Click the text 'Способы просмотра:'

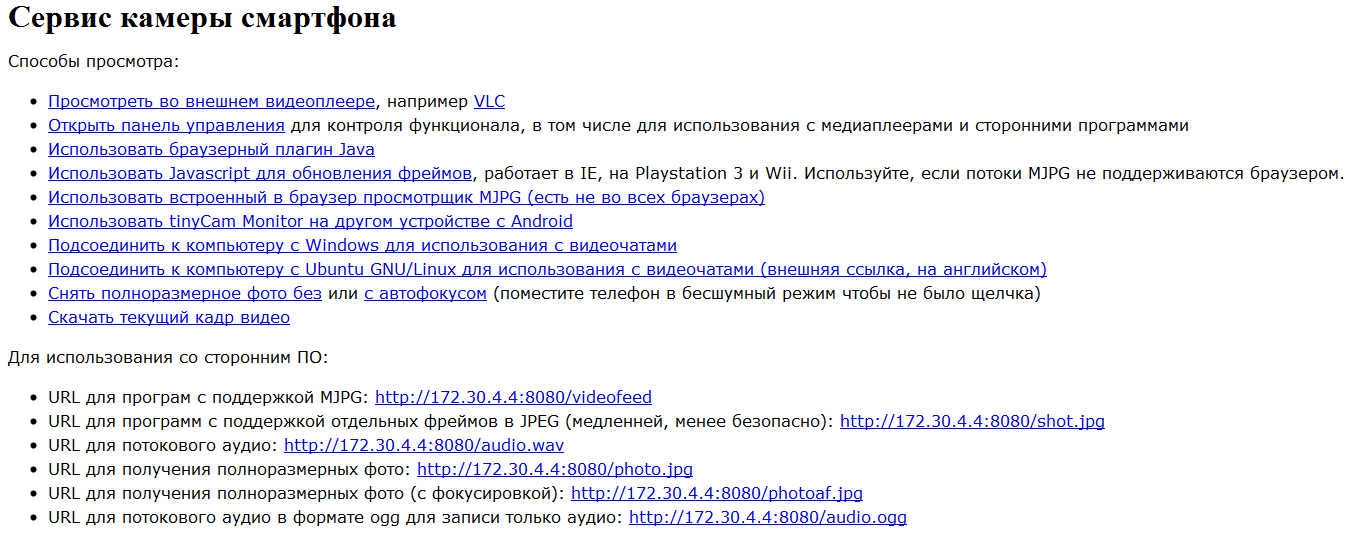93,62
